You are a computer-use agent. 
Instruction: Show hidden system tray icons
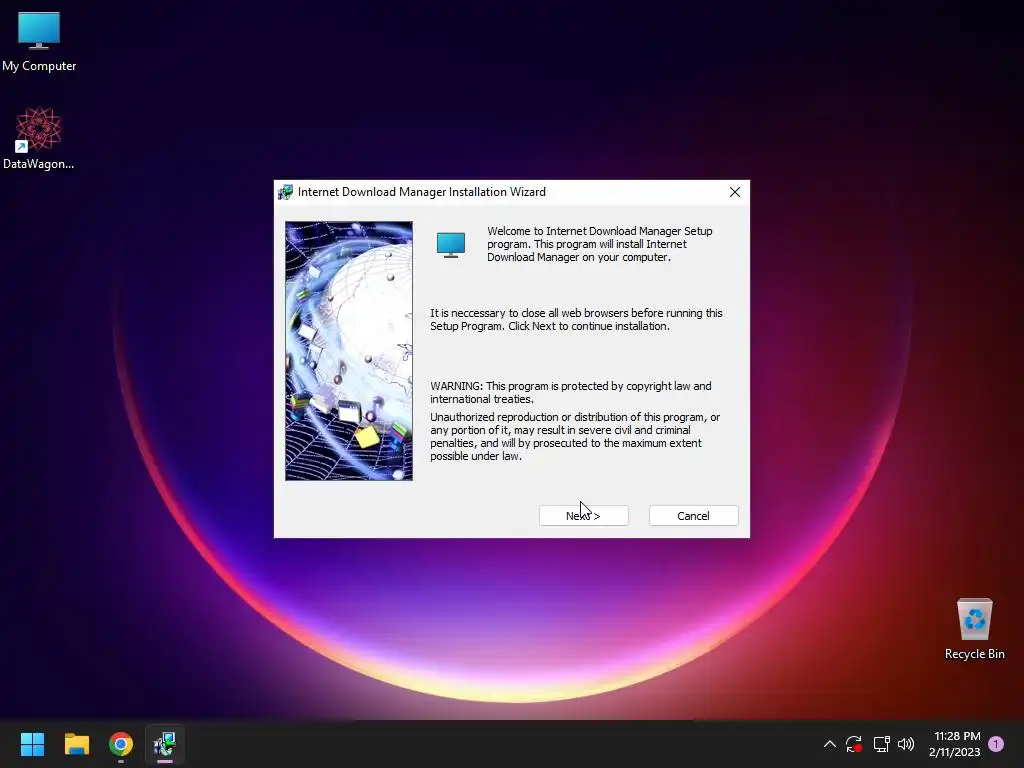[x=829, y=744]
